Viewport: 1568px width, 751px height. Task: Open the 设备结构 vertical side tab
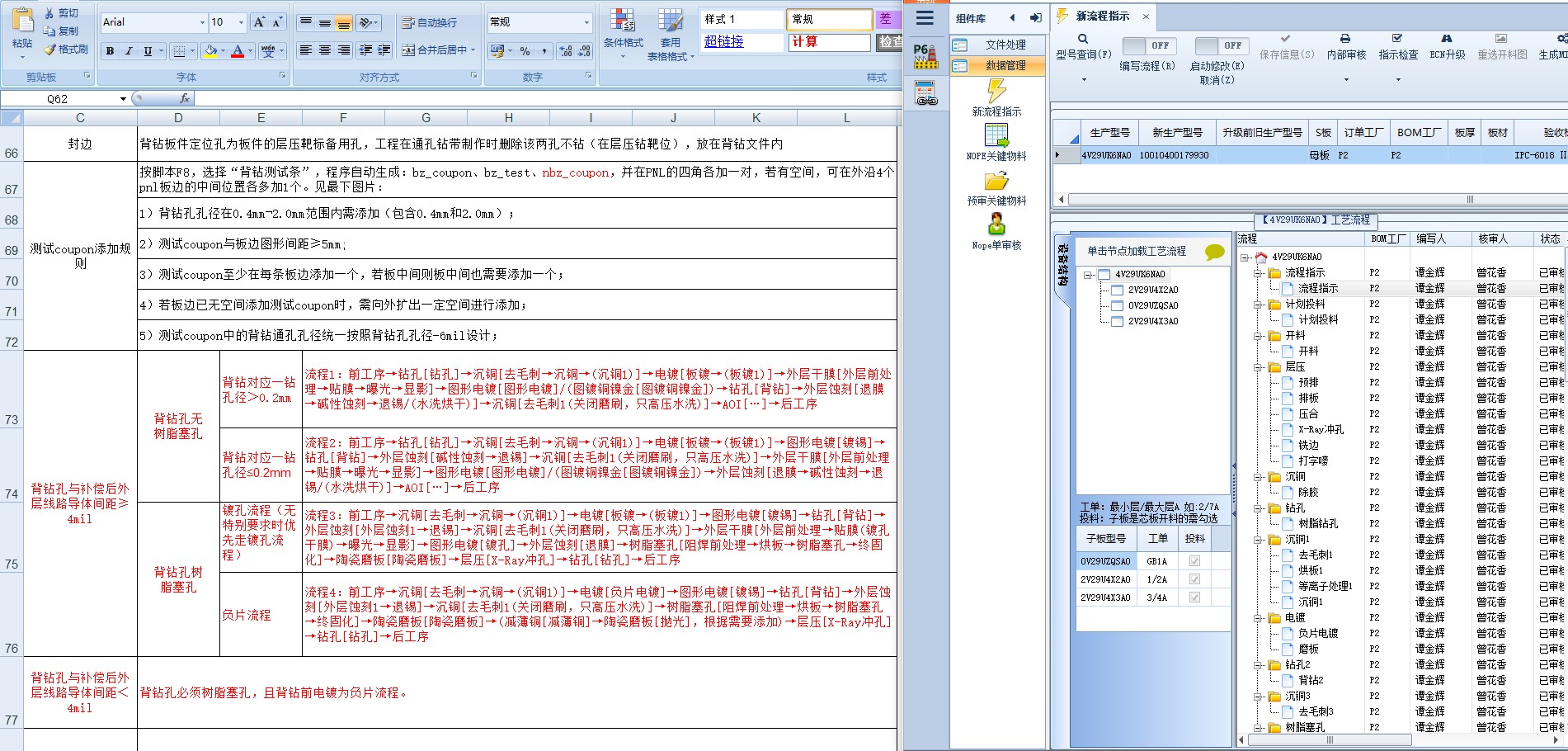click(x=1063, y=265)
